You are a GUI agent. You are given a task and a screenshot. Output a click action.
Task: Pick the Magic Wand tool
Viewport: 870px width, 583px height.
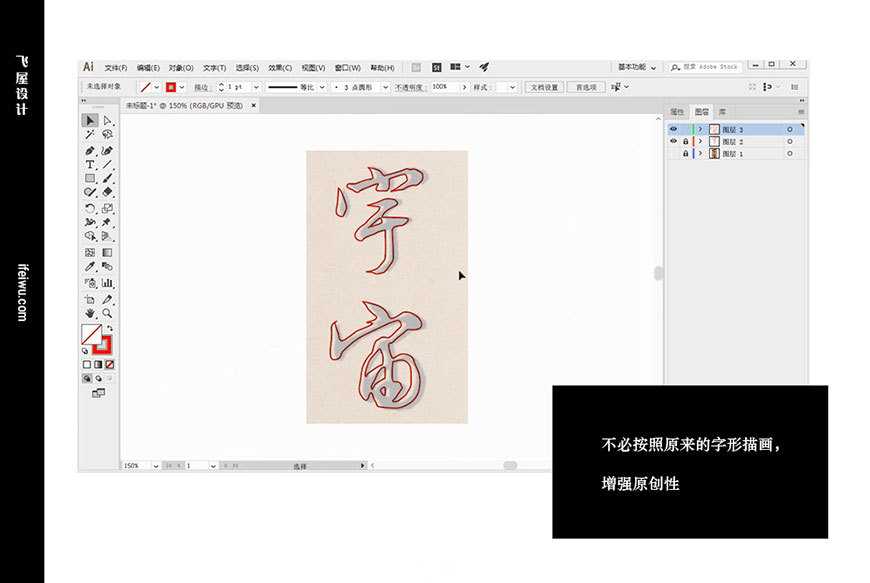[89, 135]
